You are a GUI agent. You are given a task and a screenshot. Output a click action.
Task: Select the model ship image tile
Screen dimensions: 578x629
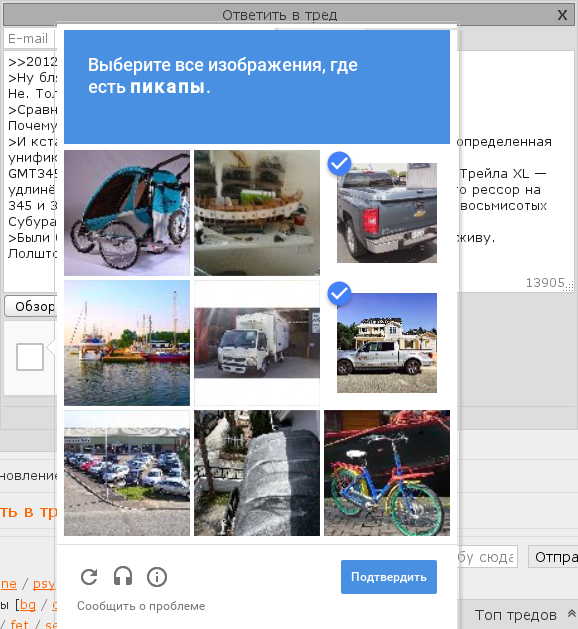257,213
